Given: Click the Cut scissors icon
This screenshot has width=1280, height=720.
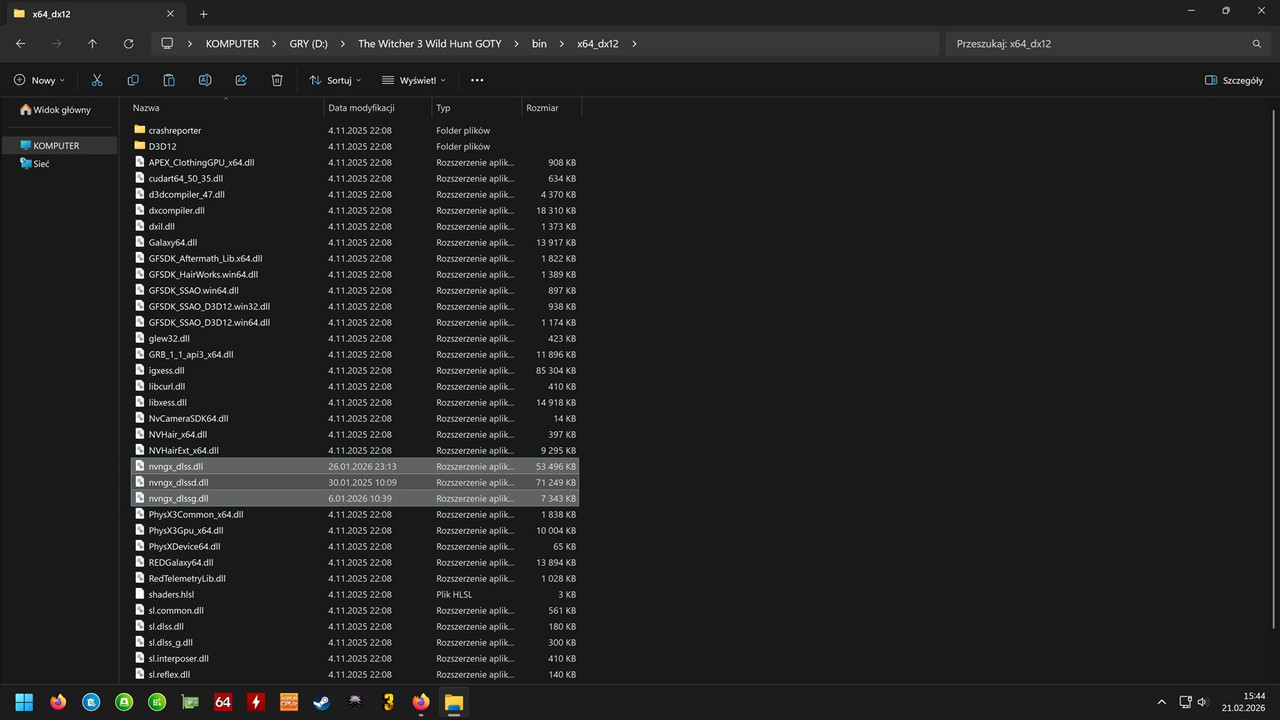Looking at the screenshot, I should tap(97, 80).
